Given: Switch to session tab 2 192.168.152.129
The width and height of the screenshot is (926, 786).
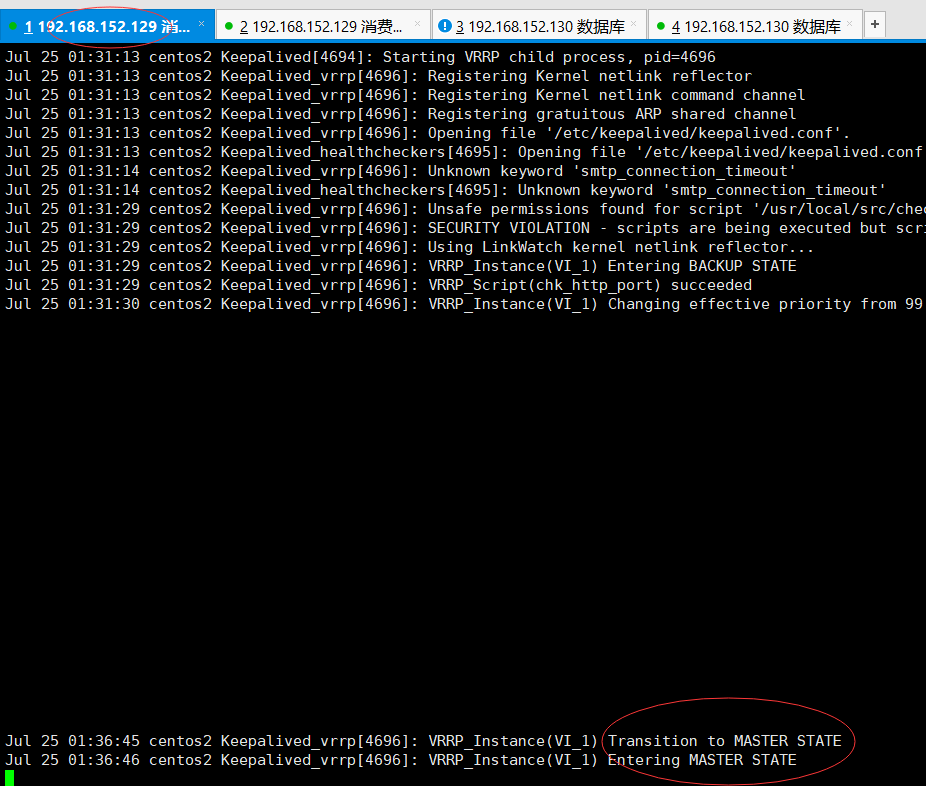Looking at the screenshot, I should click(322, 26).
